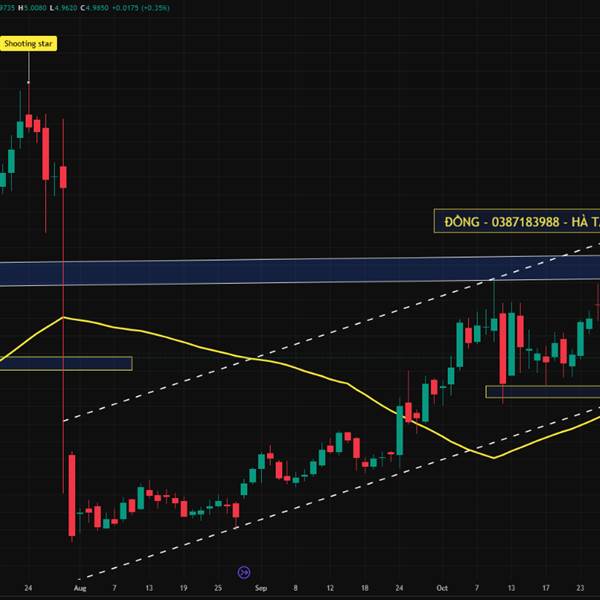Select the blue rectangle left of August
The height and width of the screenshot is (600, 600).
coord(66,364)
